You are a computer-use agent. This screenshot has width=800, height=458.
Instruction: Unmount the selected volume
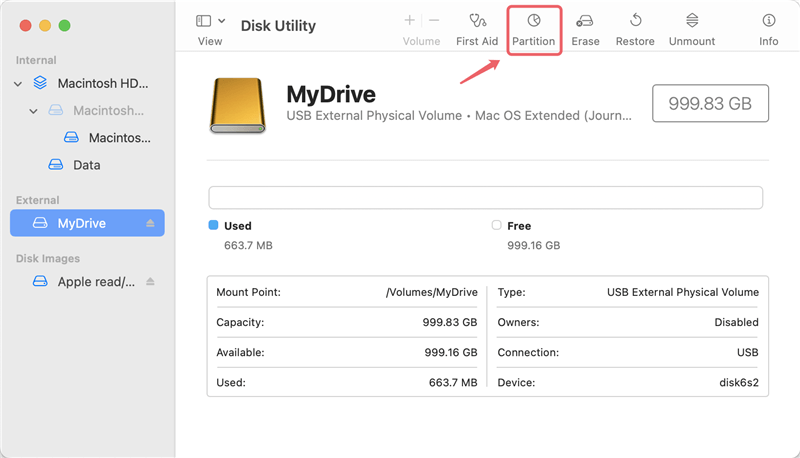tap(692, 30)
